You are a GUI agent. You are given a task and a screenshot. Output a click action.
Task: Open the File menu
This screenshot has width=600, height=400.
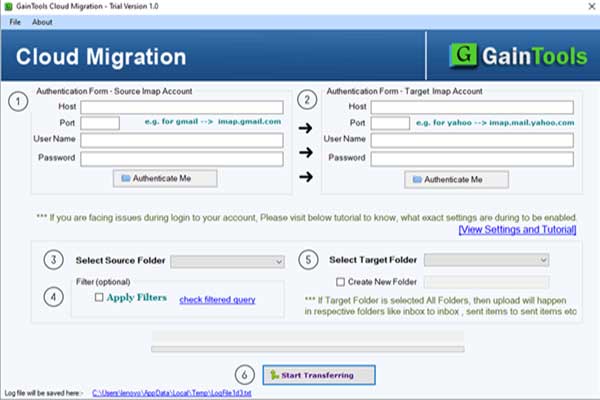[x=15, y=22]
